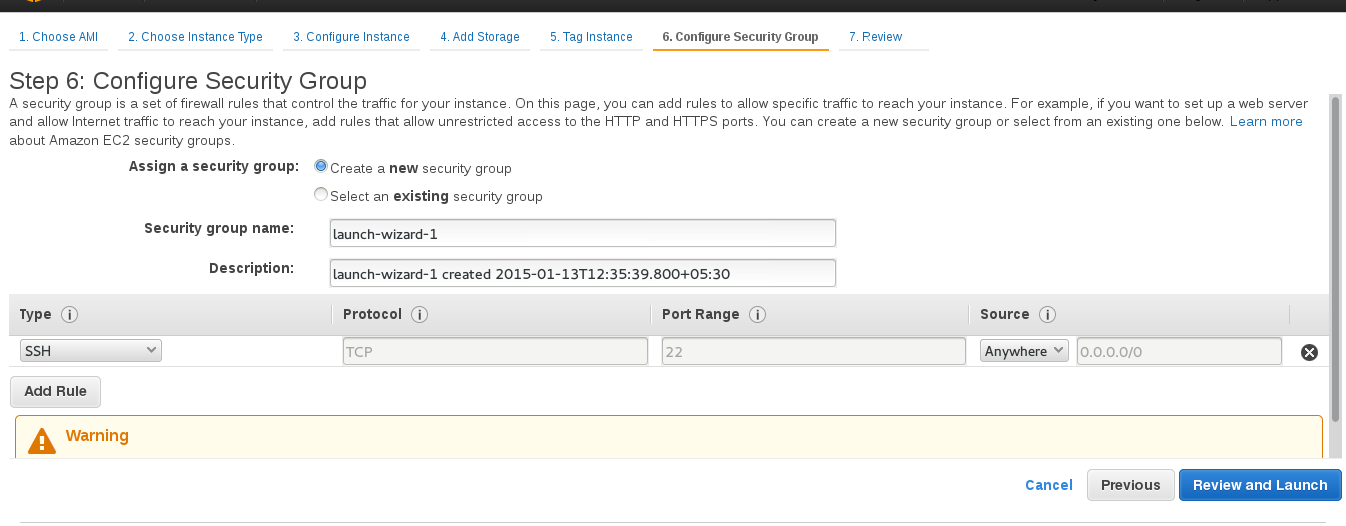Screen dimensions: 1346x526
Task: Go to 2. Choose Instance Type tab
Action: [195, 37]
